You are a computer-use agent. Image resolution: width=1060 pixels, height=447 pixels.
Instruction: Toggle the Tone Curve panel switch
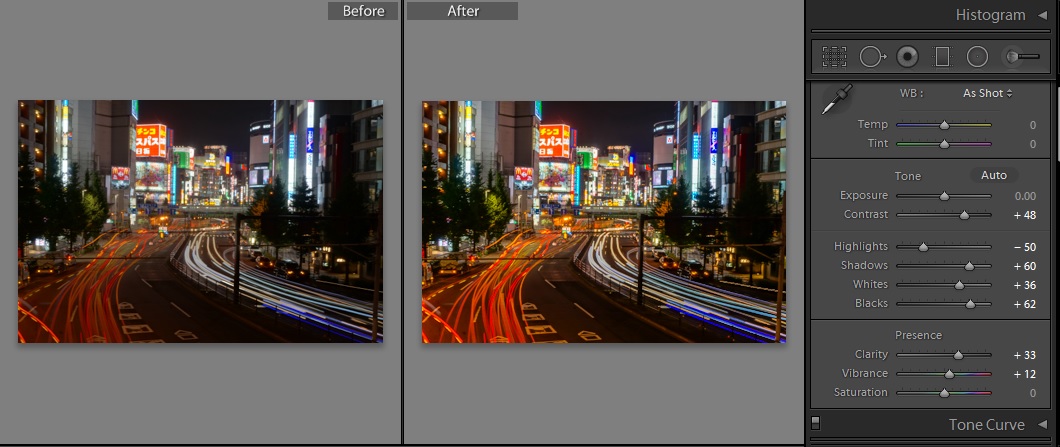tap(816, 423)
